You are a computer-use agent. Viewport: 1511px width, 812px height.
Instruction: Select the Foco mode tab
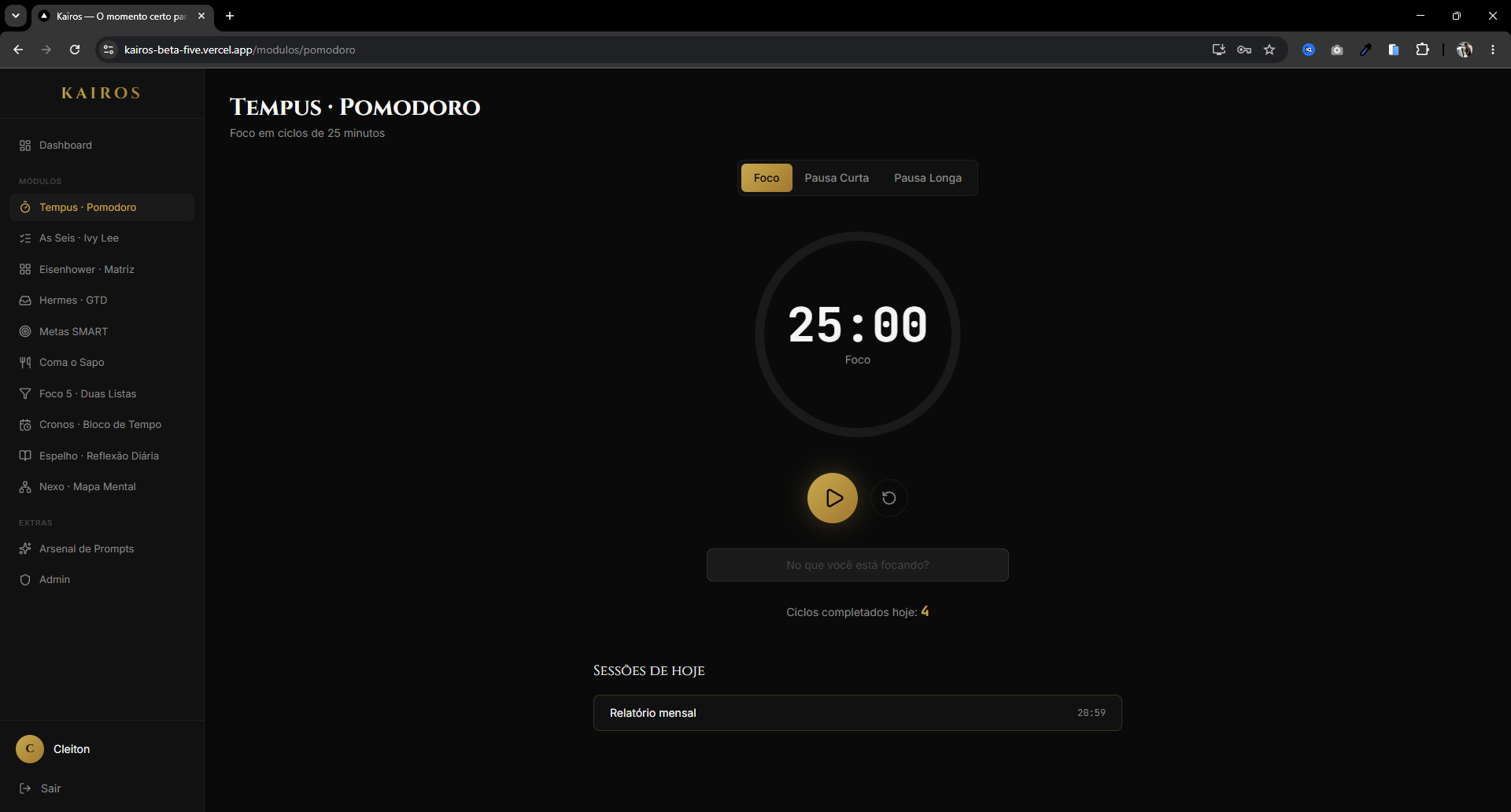click(x=767, y=178)
